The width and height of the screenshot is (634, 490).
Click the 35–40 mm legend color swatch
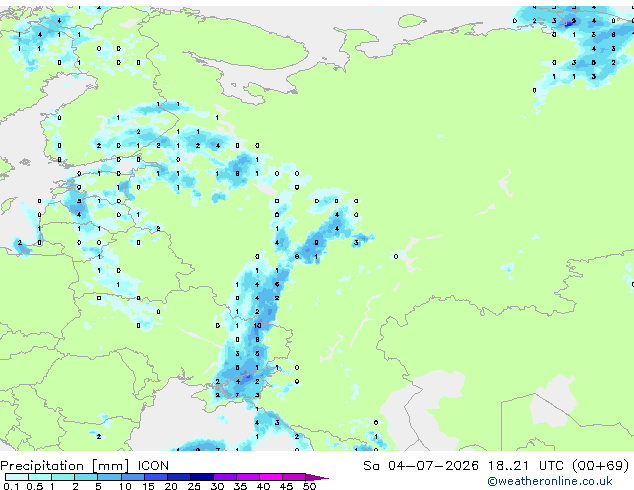pyautogui.click(x=248, y=477)
